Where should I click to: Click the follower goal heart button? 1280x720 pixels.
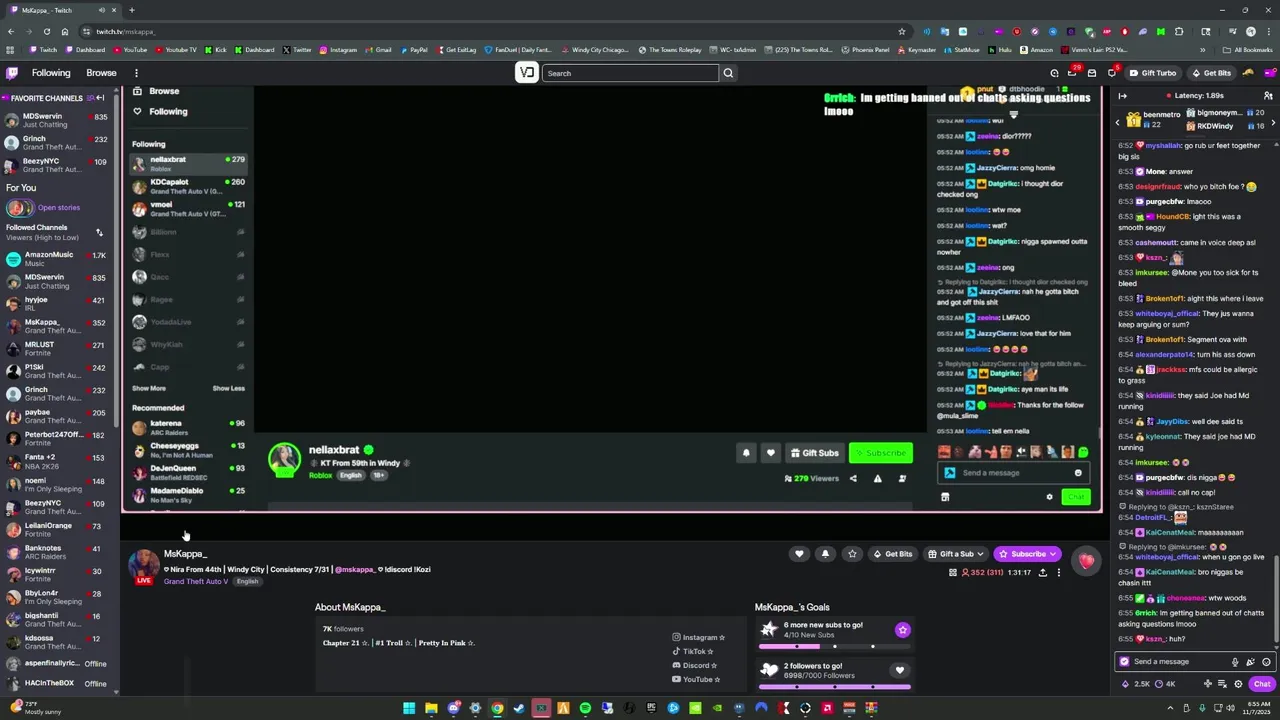900,670
